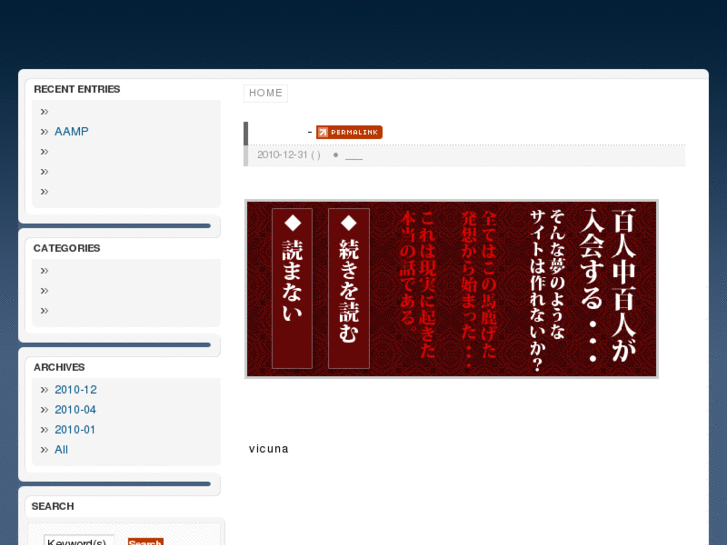Screen dimensions: 727x545
Task: Click the 2010-12-31 entry date
Action: click(x=282, y=154)
